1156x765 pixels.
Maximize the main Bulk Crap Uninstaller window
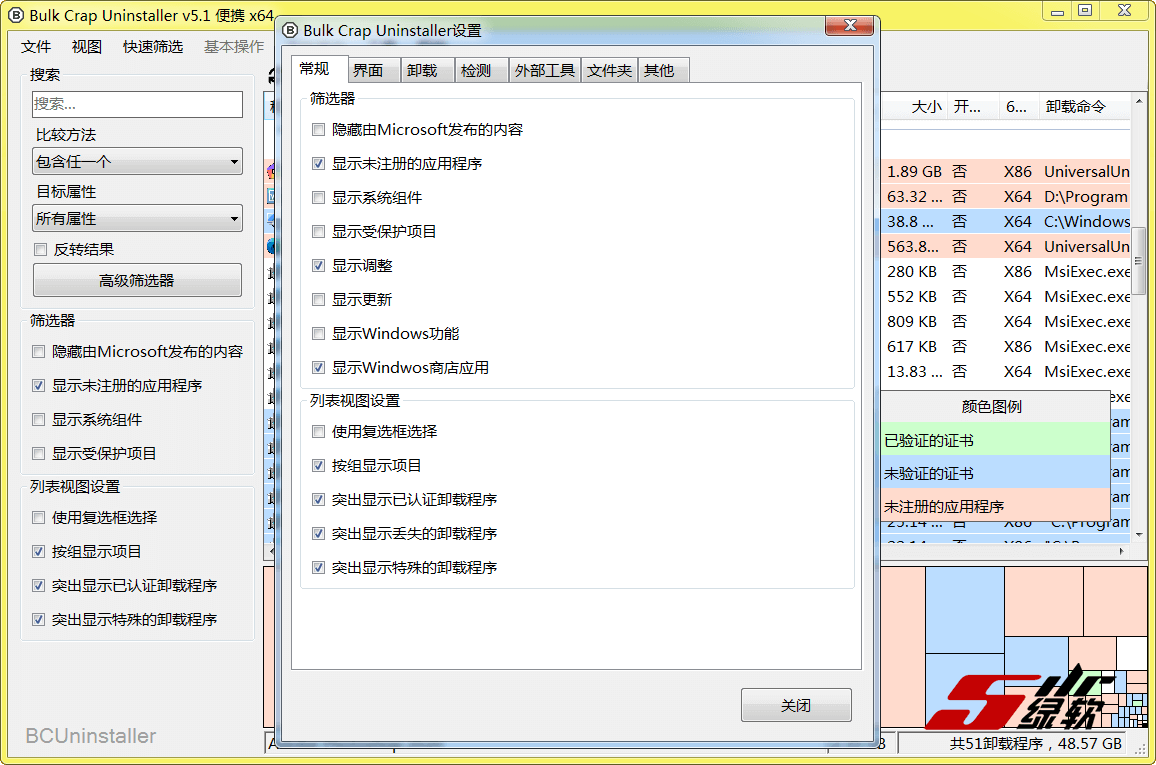(x=1085, y=10)
